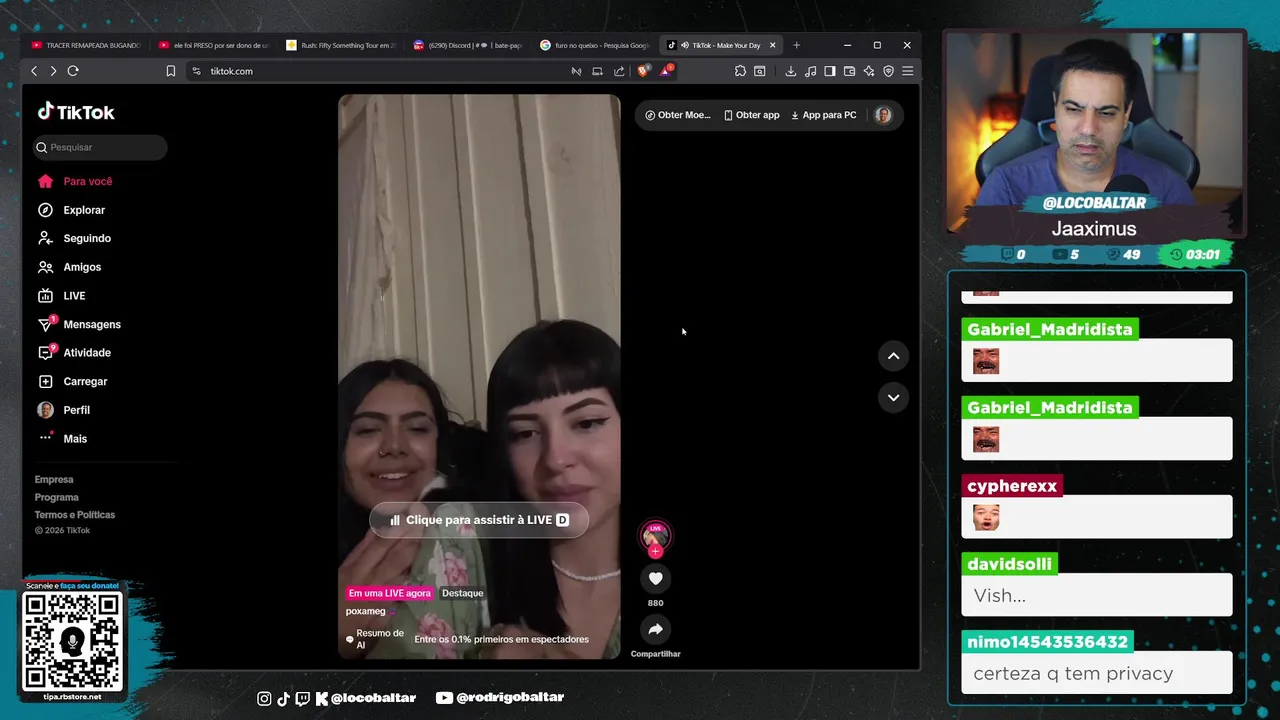
Task: Select Para você in TikTok sidebar
Action: pyautogui.click(x=75, y=181)
